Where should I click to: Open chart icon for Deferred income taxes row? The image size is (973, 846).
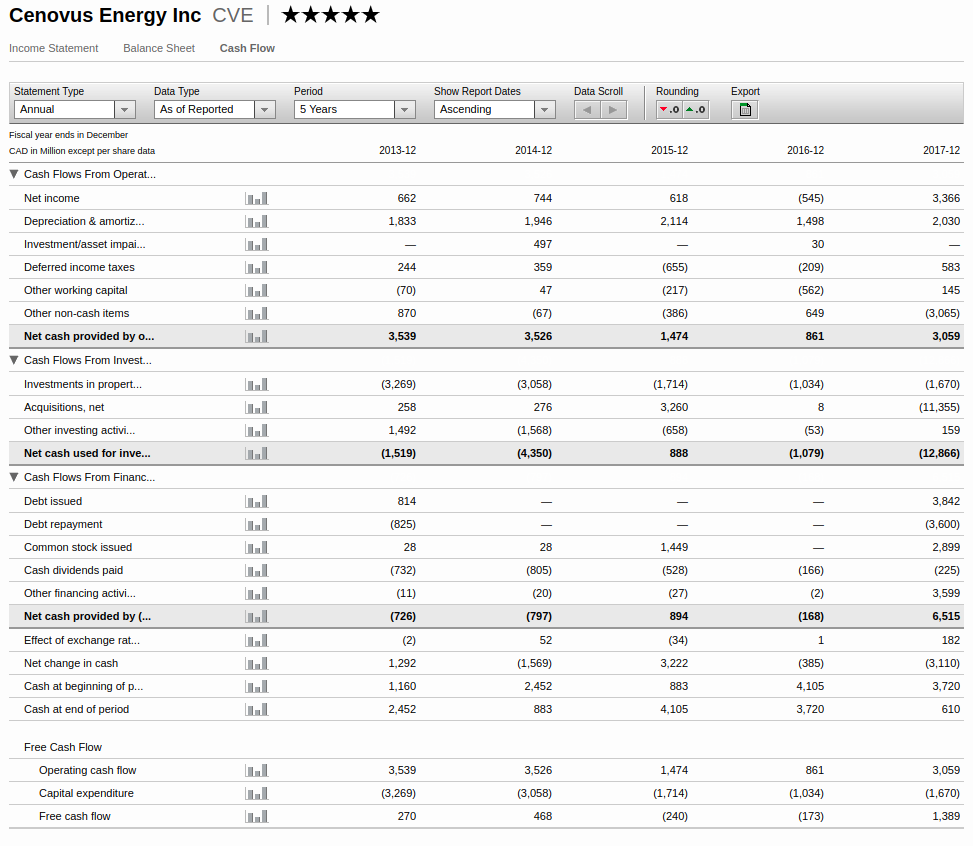[257, 268]
